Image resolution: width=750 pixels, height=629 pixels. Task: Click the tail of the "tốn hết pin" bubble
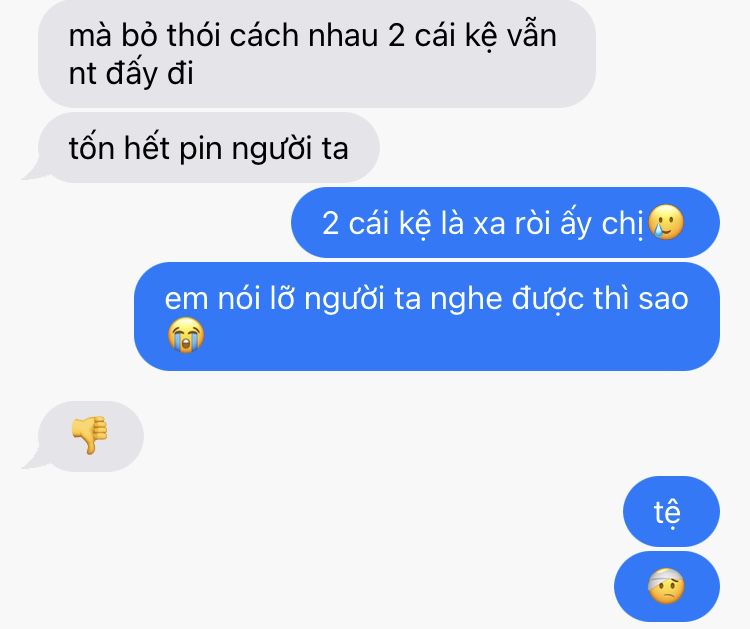click(33, 171)
